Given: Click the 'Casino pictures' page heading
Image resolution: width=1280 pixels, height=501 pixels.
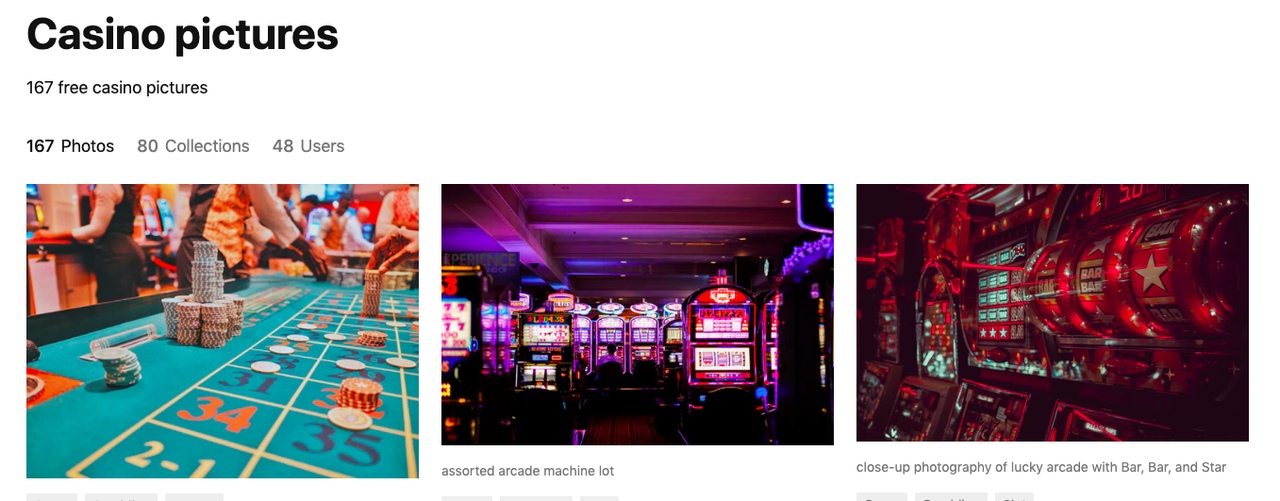Looking at the screenshot, I should click(182, 34).
